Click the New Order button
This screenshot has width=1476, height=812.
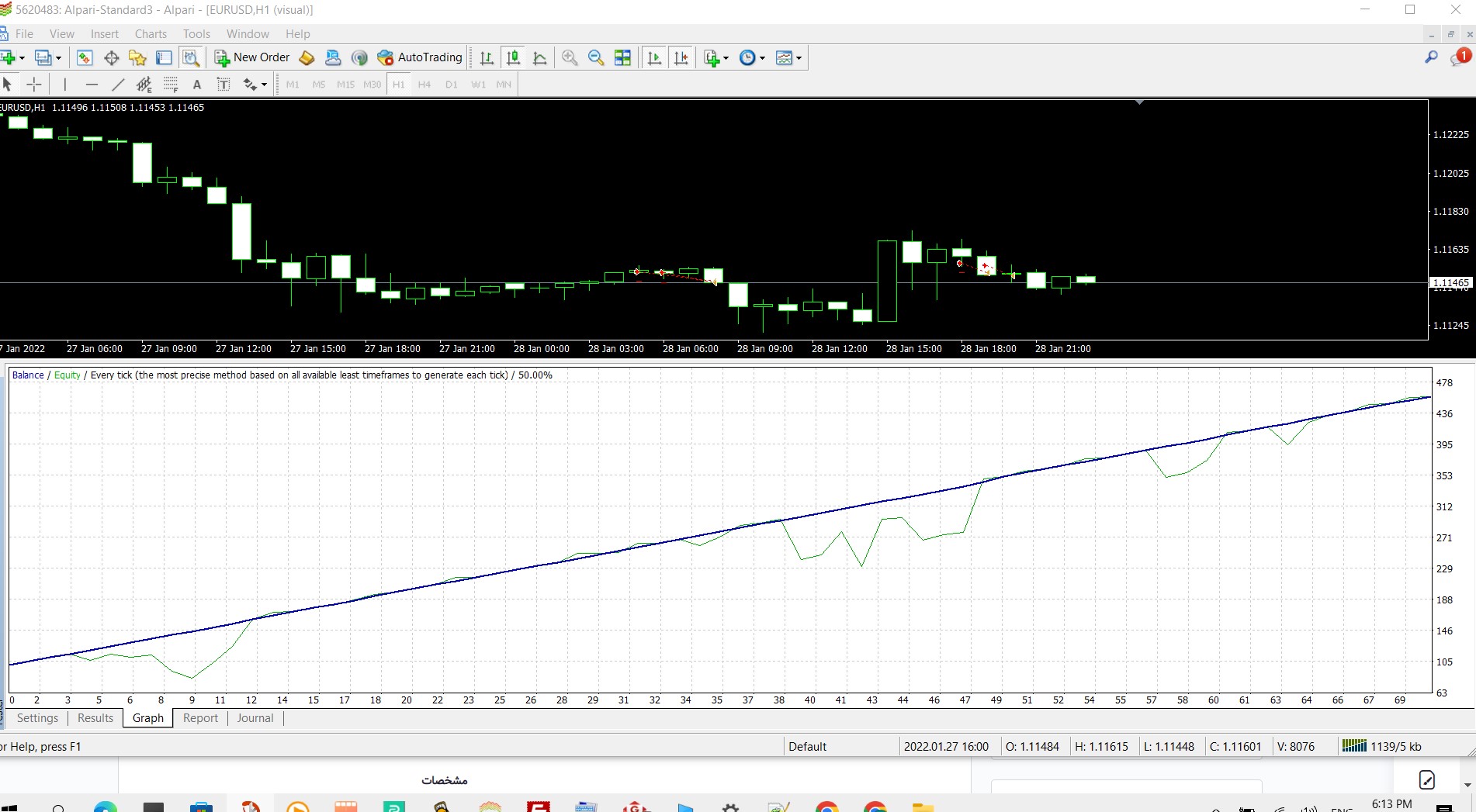252,57
